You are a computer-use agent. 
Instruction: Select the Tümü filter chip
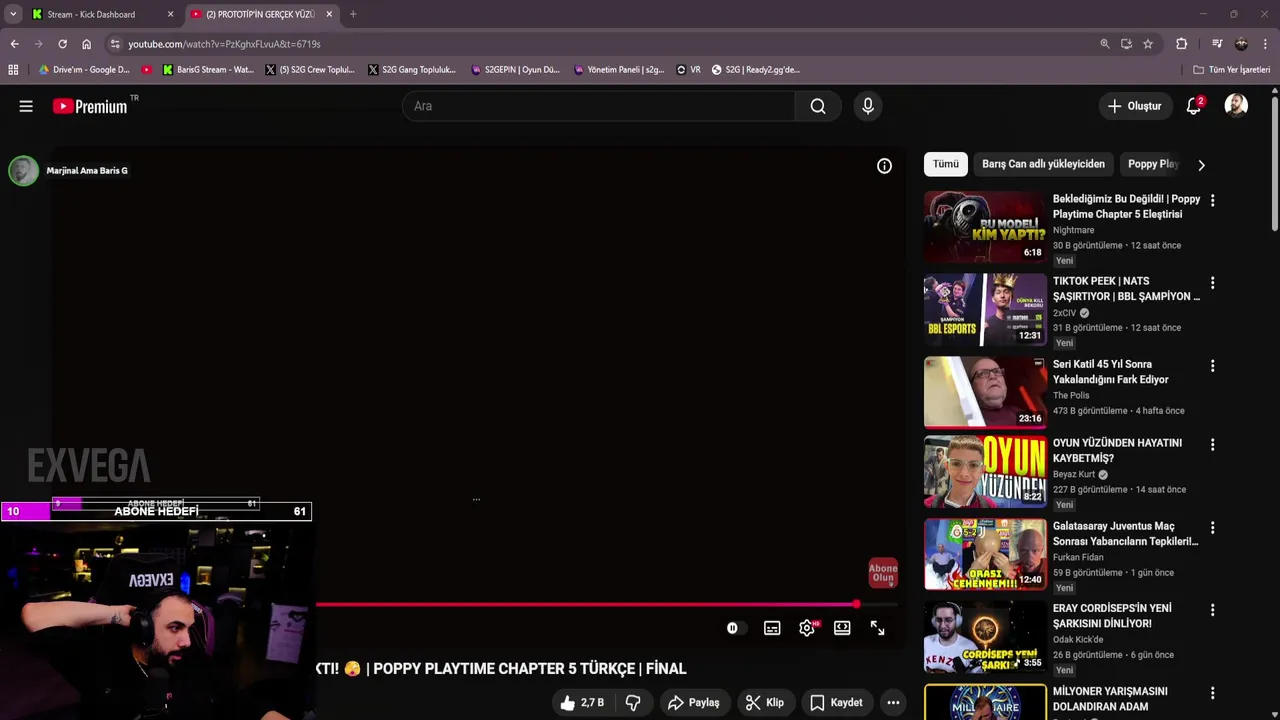click(946, 164)
